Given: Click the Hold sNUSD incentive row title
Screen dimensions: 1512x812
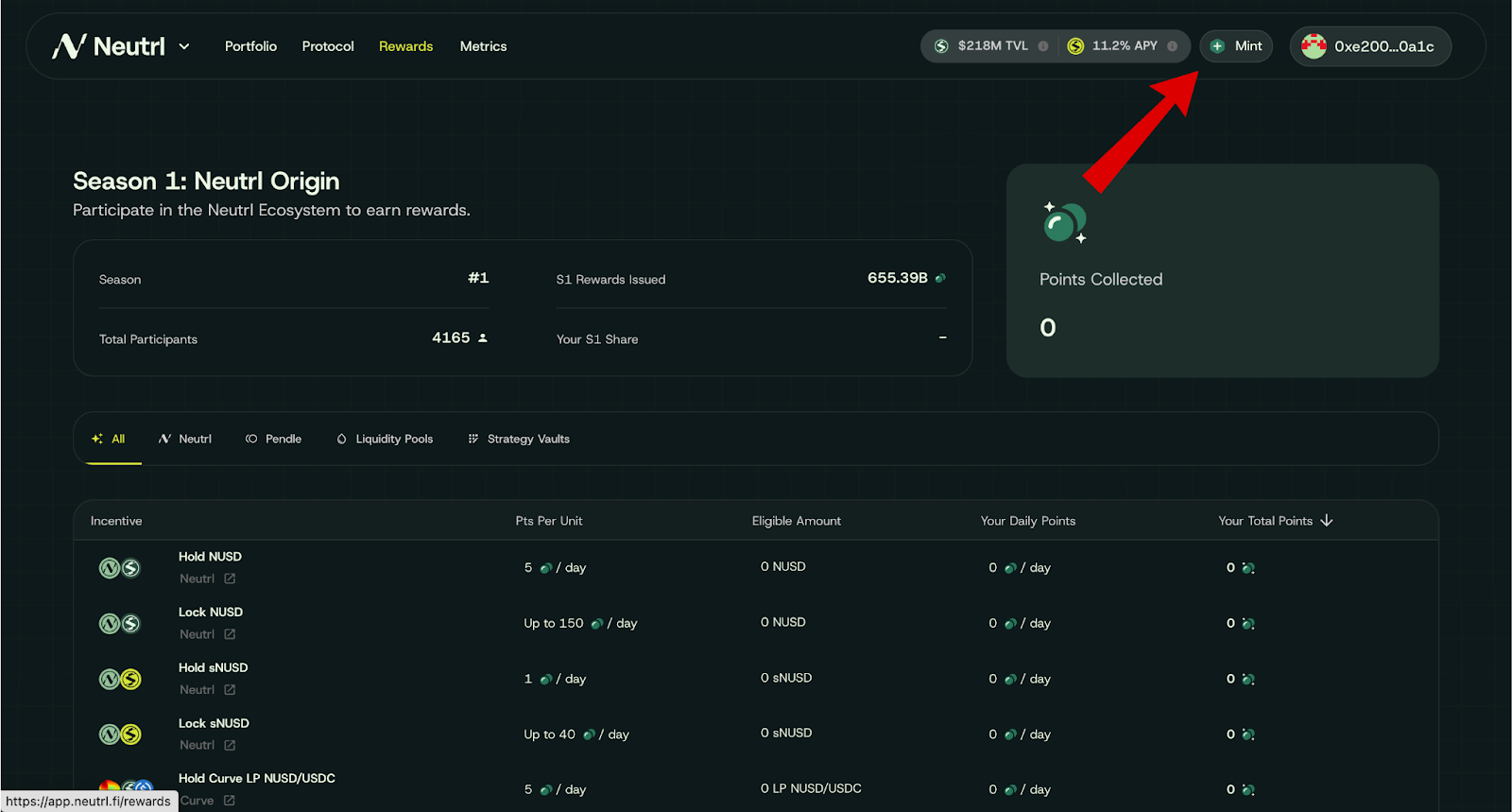Looking at the screenshot, I should pos(214,667).
